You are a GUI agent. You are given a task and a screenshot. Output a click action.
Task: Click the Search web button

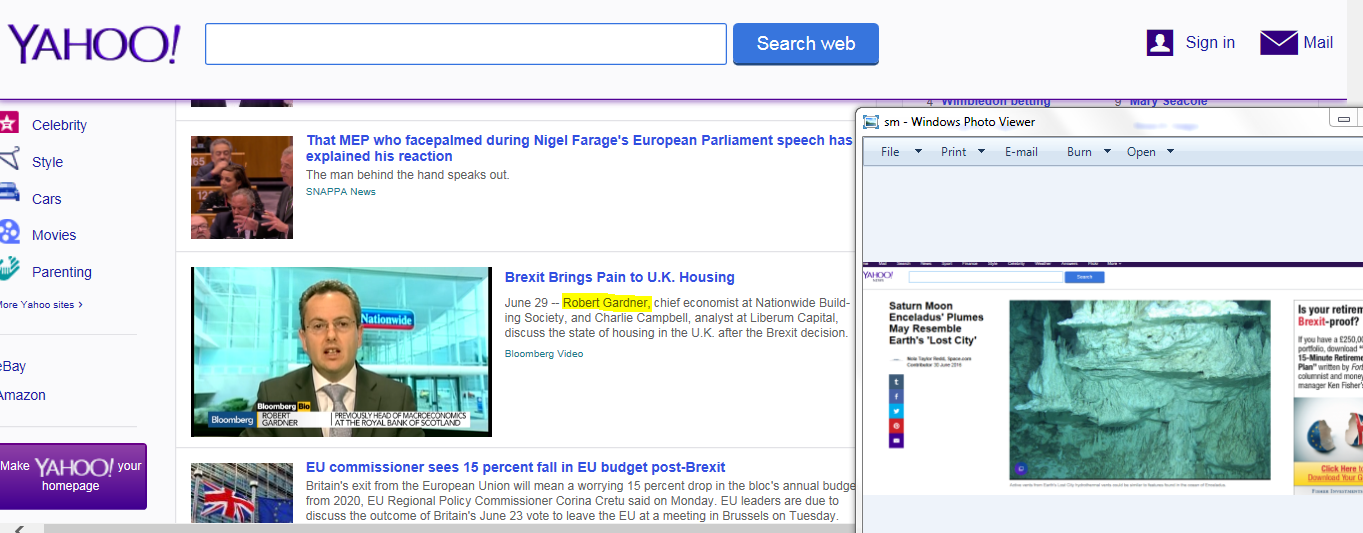[806, 44]
